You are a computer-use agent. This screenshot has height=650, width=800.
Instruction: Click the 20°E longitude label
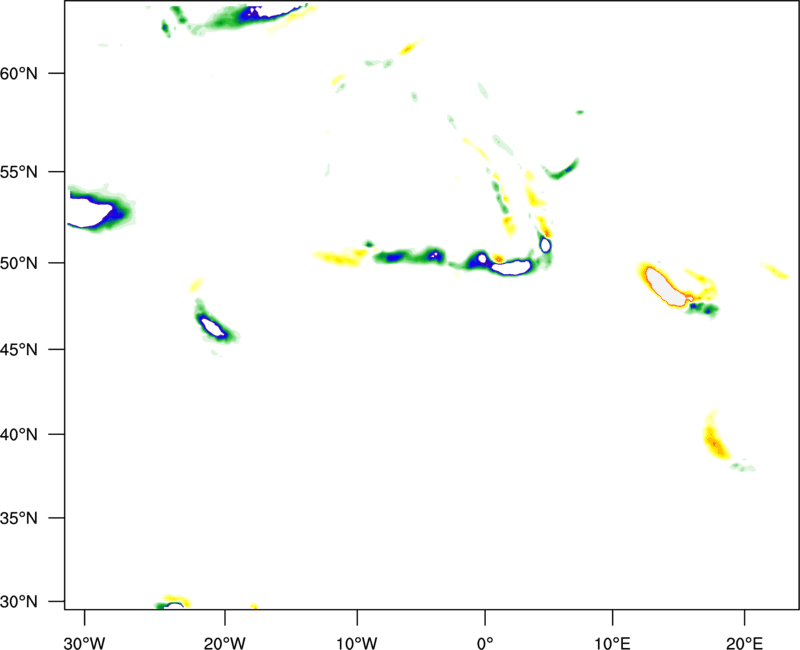[x=744, y=643]
